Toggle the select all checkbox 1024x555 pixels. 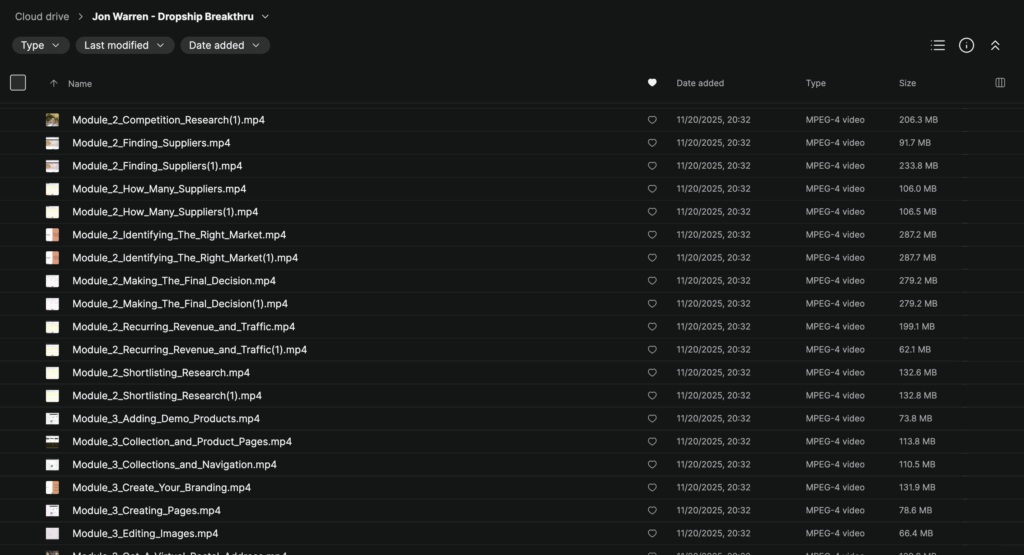[x=18, y=83]
